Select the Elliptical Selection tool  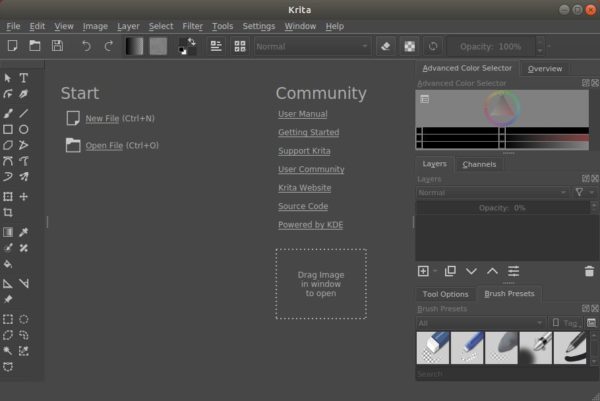[24, 319]
